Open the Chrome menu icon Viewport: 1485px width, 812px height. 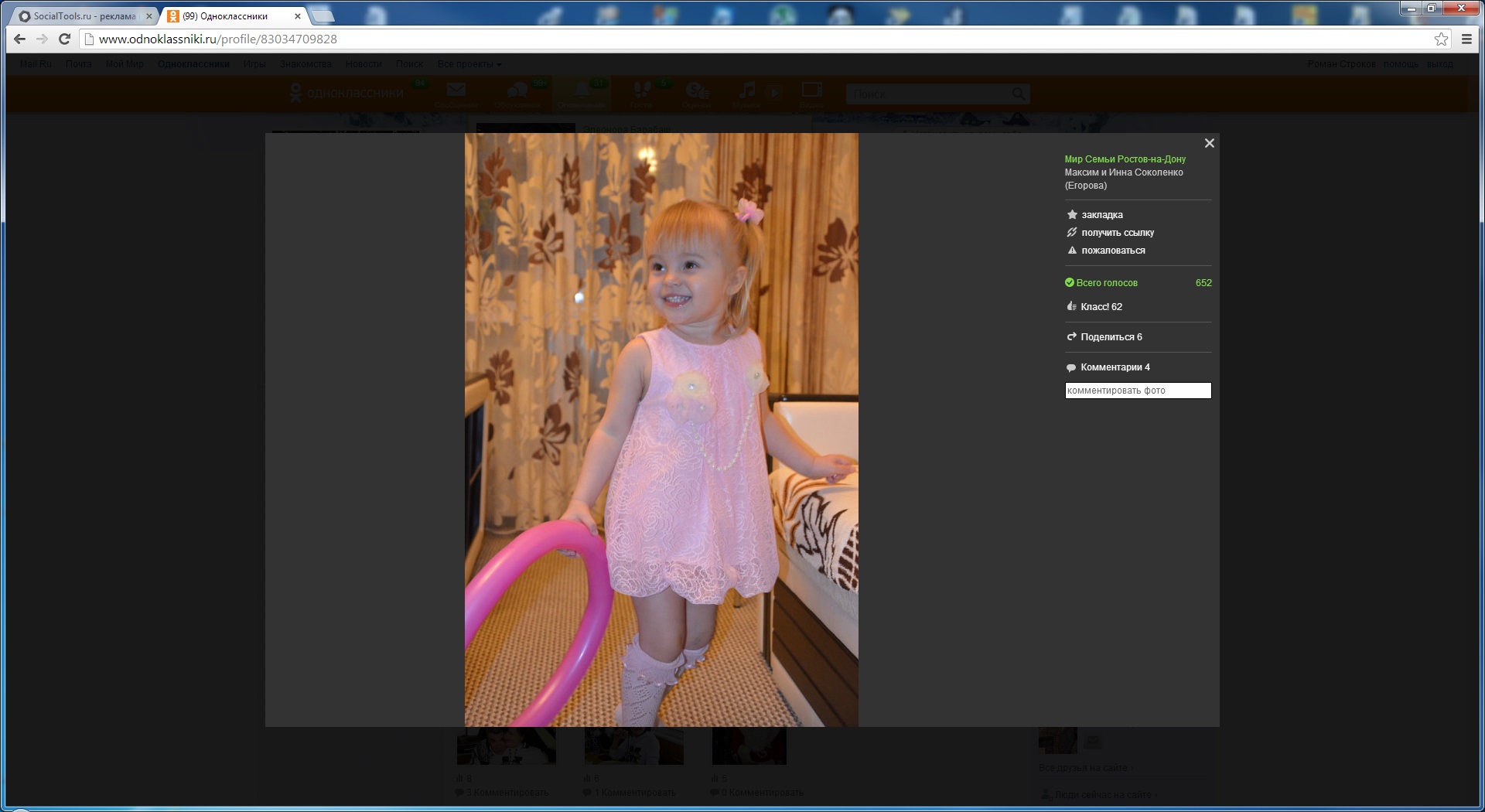(x=1466, y=39)
